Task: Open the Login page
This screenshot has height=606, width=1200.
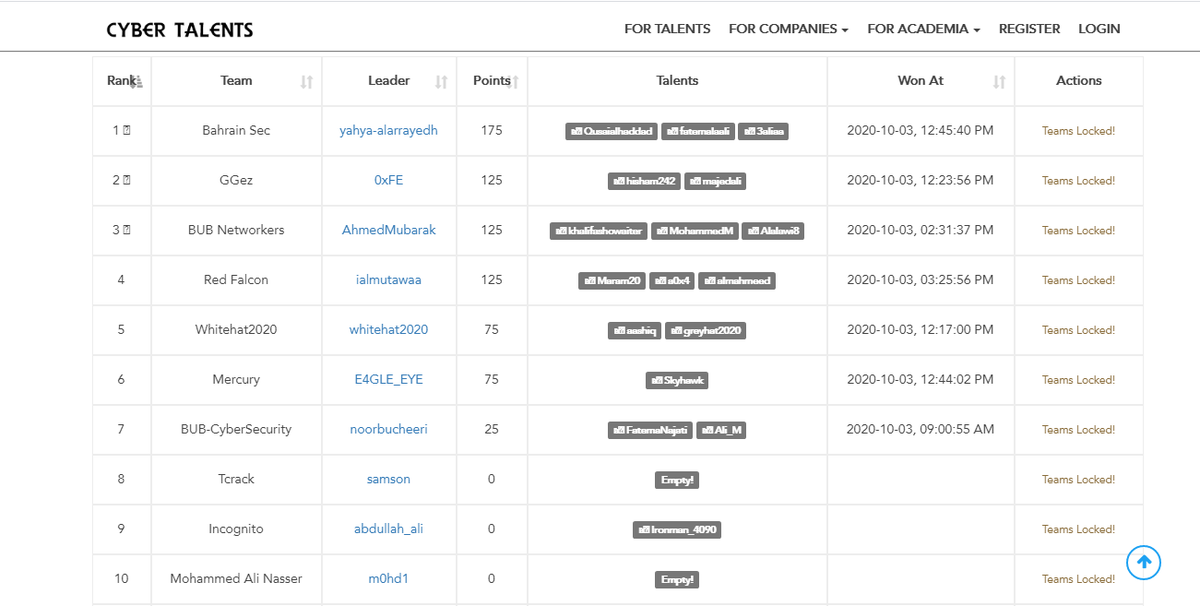Action: (1099, 29)
